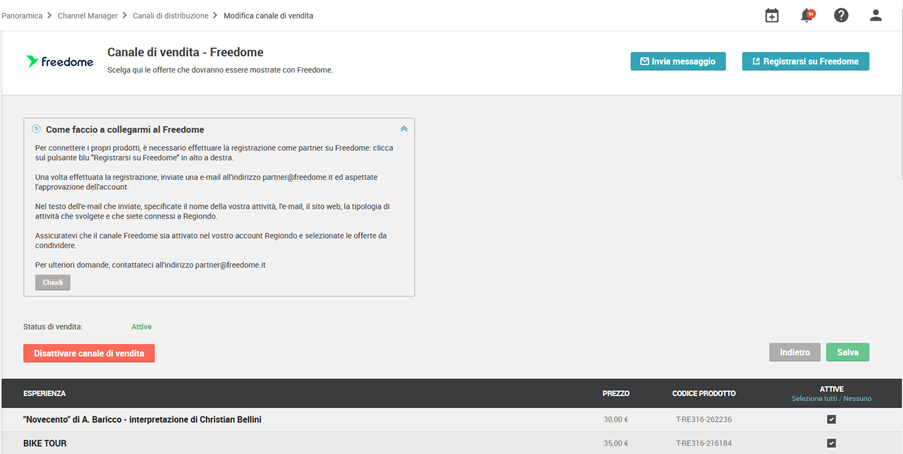
Task: Click the Freedome logo
Action: point(59,62)
